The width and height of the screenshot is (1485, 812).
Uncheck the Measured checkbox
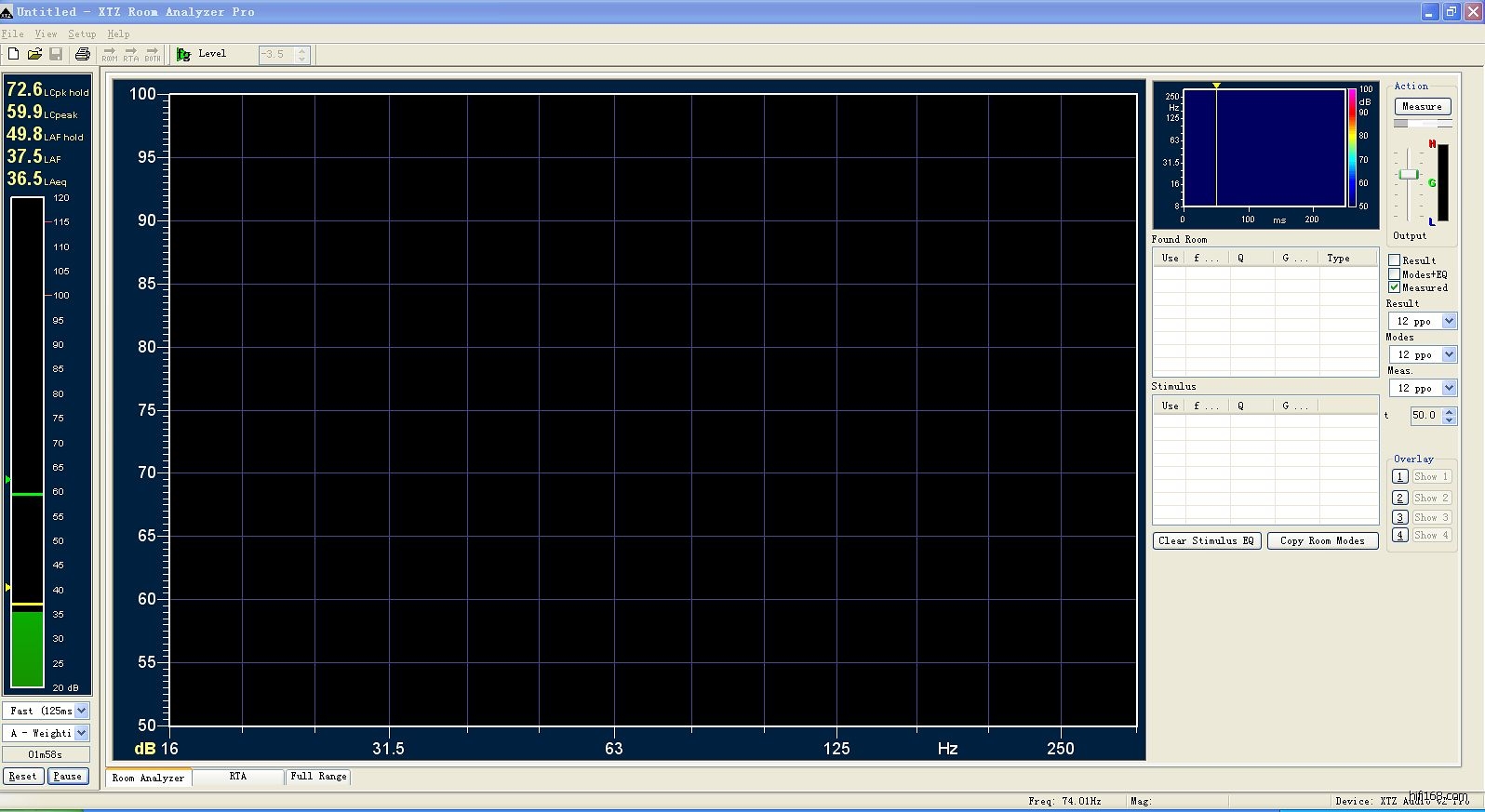click(1395, 287)
